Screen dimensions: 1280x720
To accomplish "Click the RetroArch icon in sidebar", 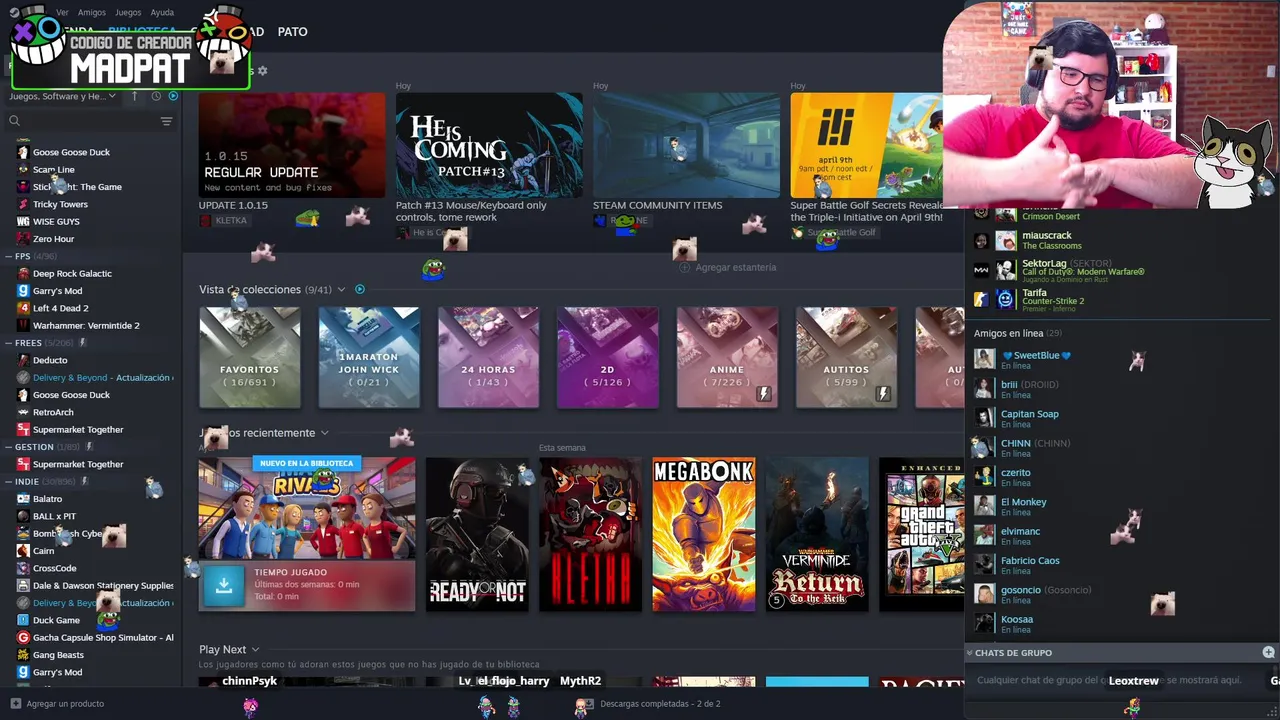I will 23,412.
